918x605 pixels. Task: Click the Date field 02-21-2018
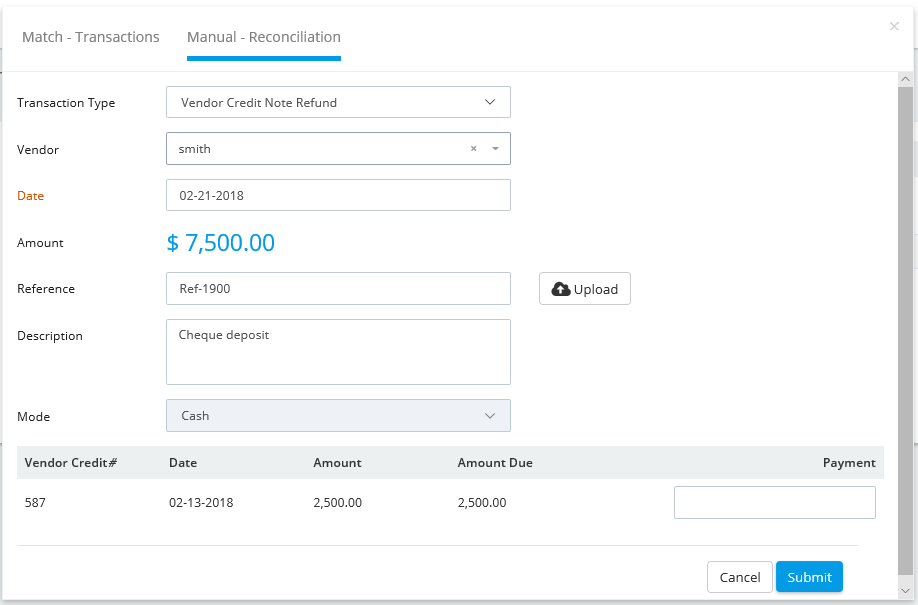pos(338,195)
